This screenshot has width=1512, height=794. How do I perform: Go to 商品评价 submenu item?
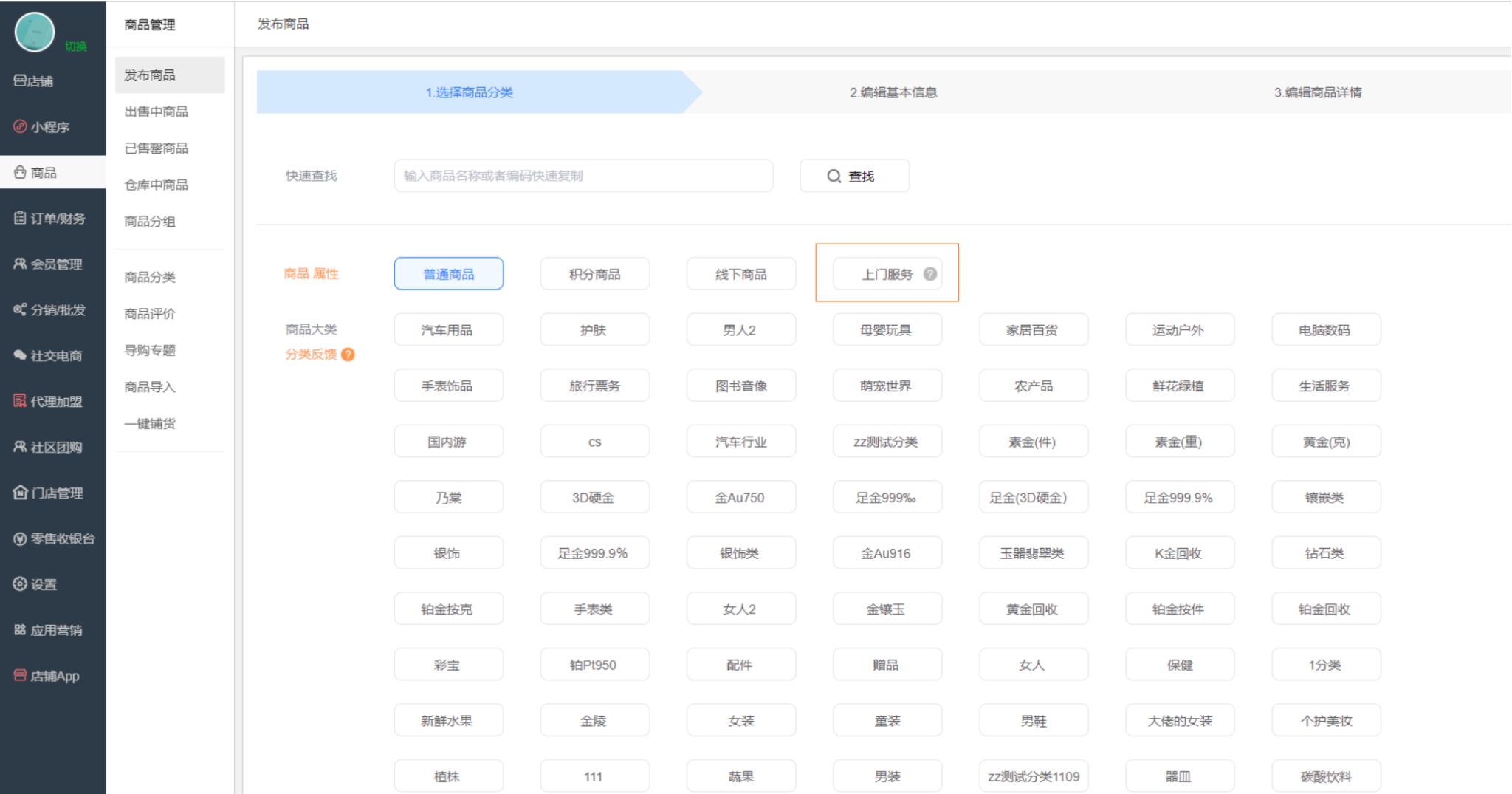point(150,314)
